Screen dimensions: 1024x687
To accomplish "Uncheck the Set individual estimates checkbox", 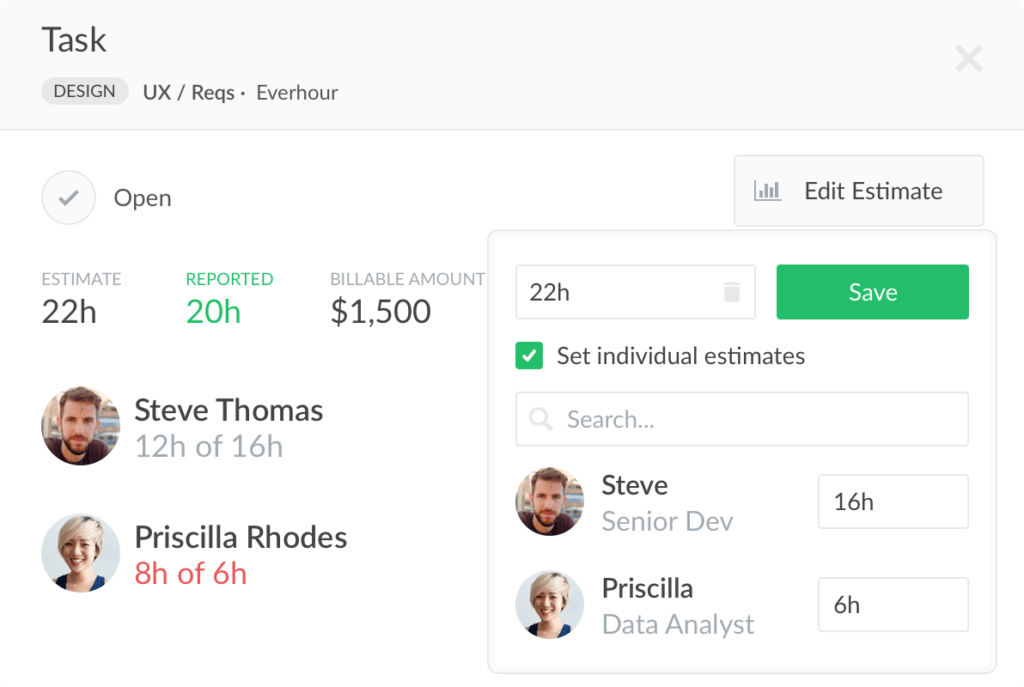I will tap(529, 355).
